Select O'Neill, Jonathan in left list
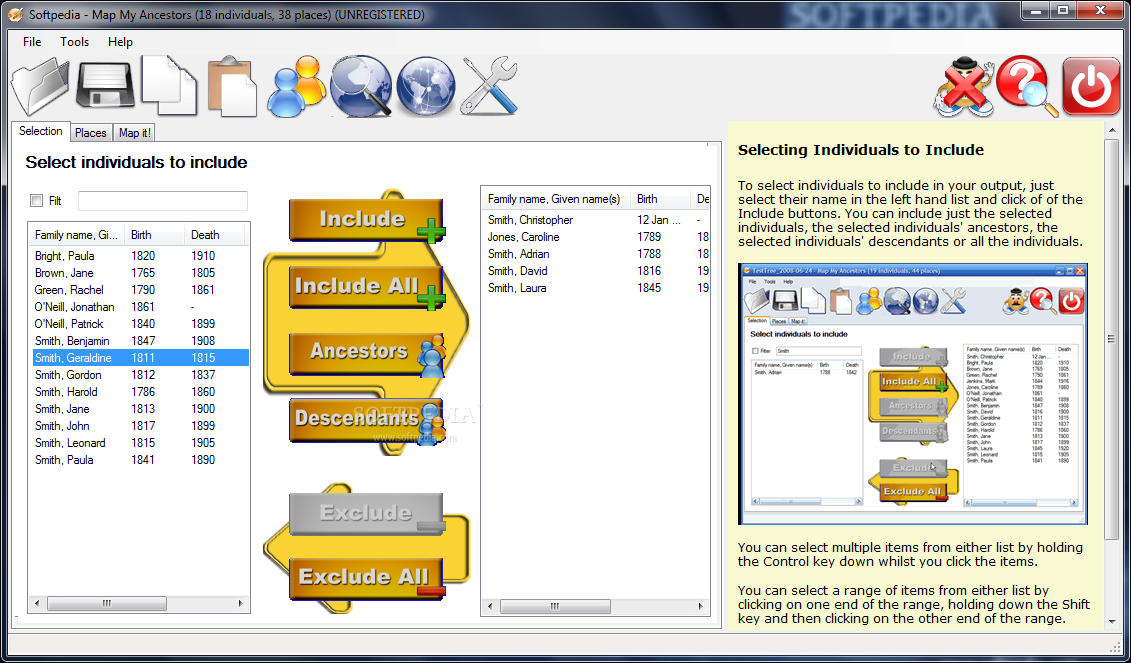The width and height of the screenshot is (1131, 663). 140,307
